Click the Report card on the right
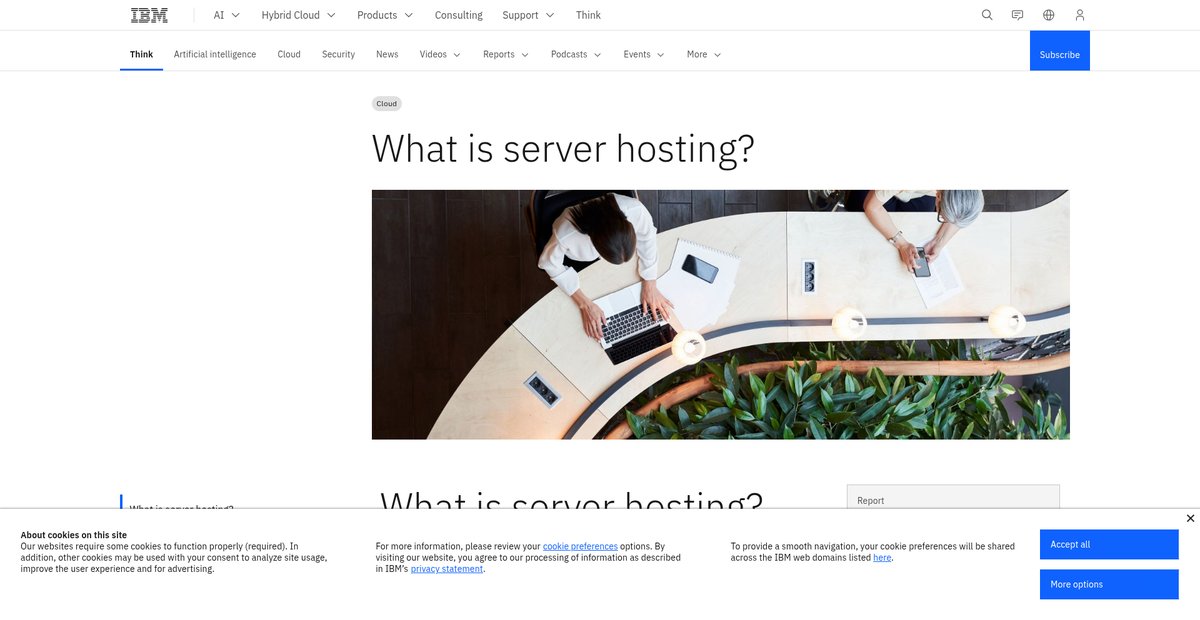Viewport: 1200px width, 620px height. pyautogui.click(x=953, y=497)
